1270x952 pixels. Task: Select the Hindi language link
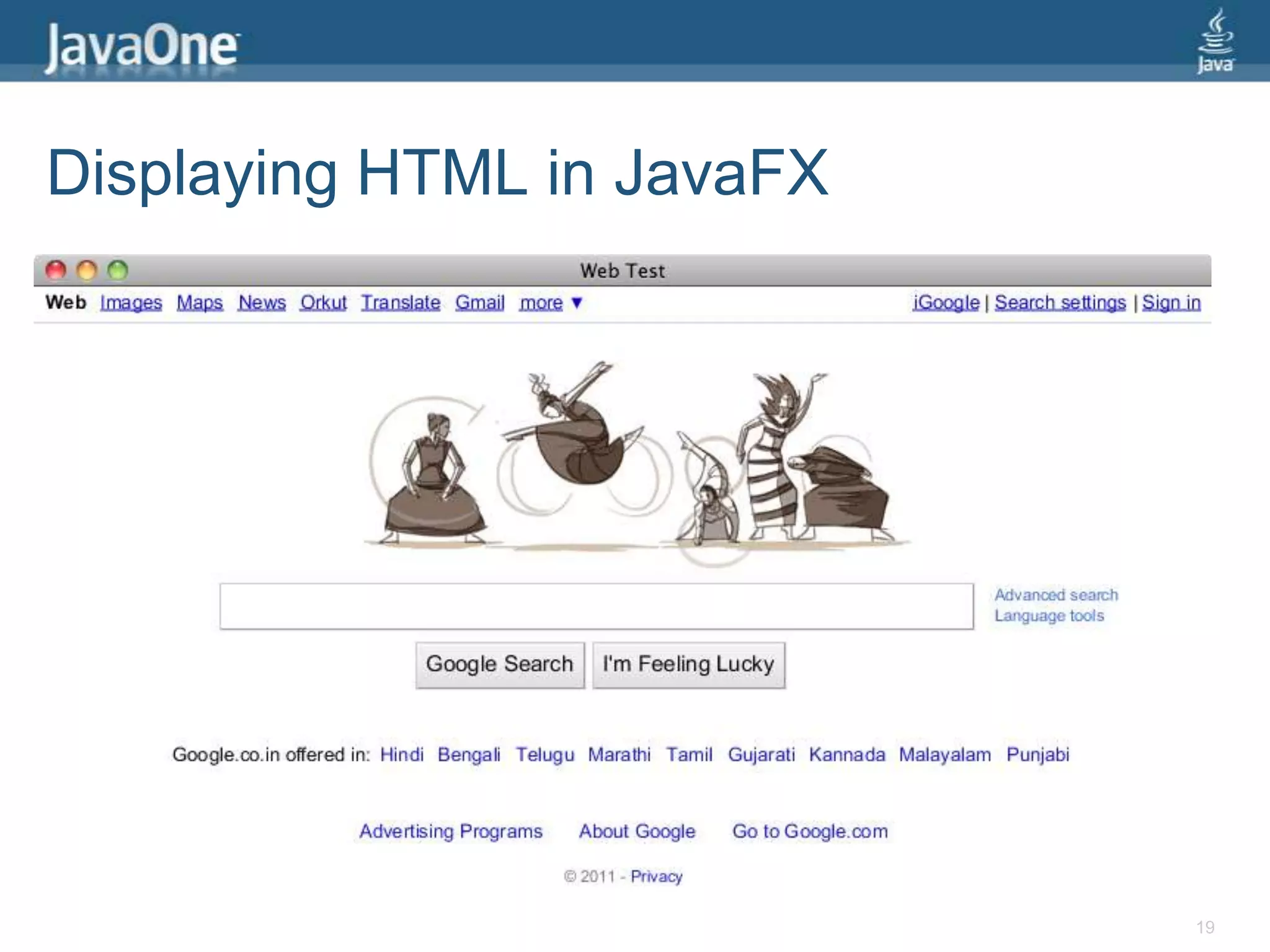tap(401, 754)
